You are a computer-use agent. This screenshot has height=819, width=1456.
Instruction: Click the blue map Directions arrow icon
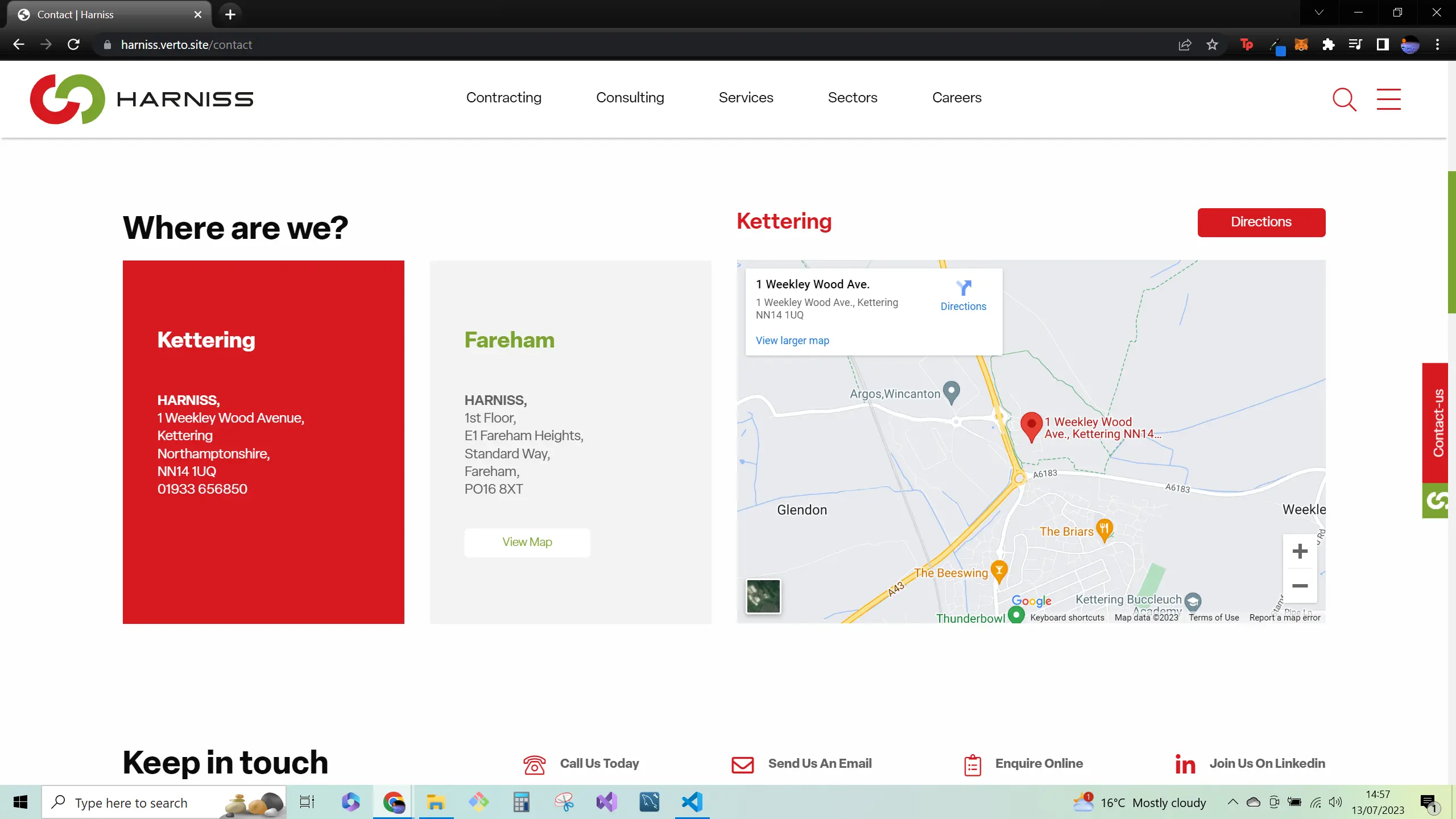tap(963, 288)
